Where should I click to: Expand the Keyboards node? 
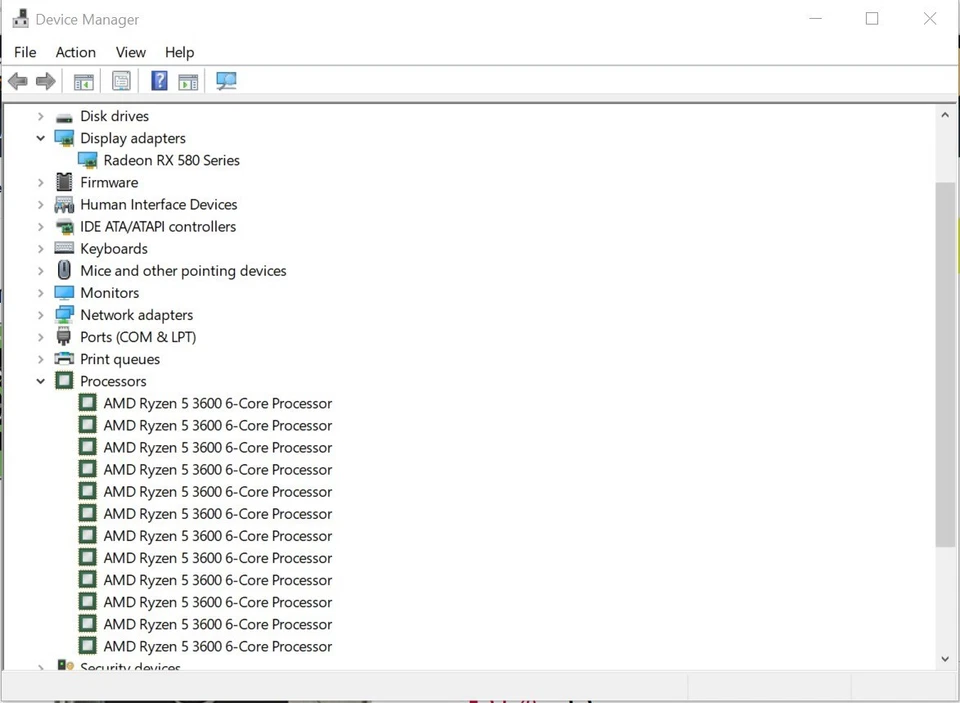(40, 249)
